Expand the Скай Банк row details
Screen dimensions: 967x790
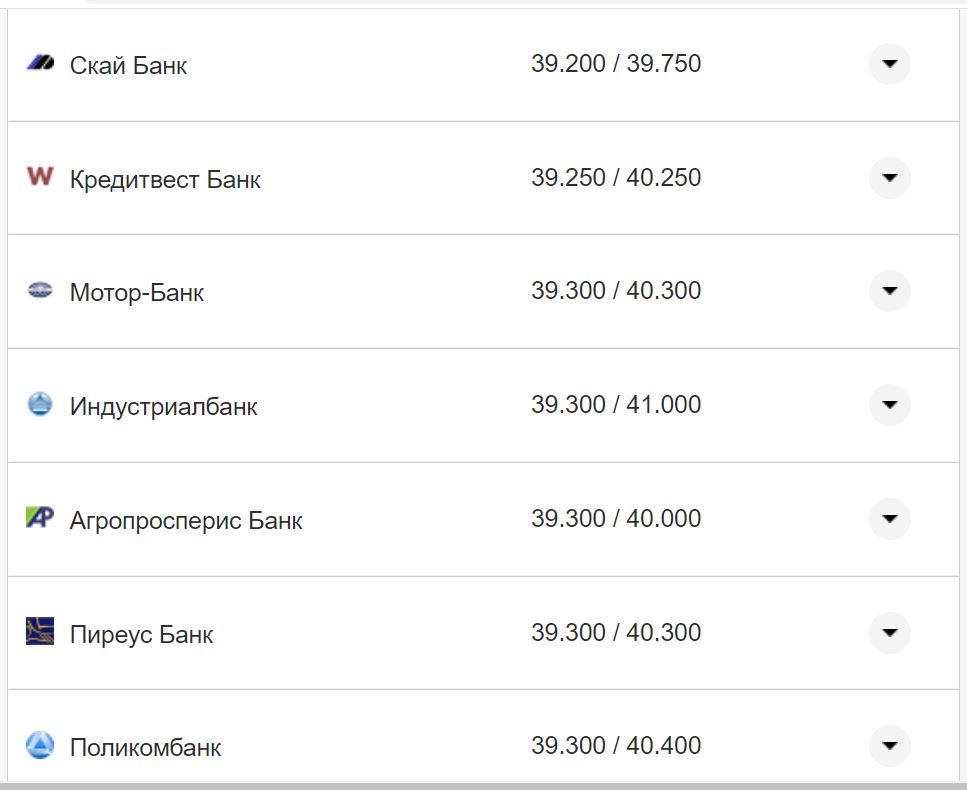point(889,64)
